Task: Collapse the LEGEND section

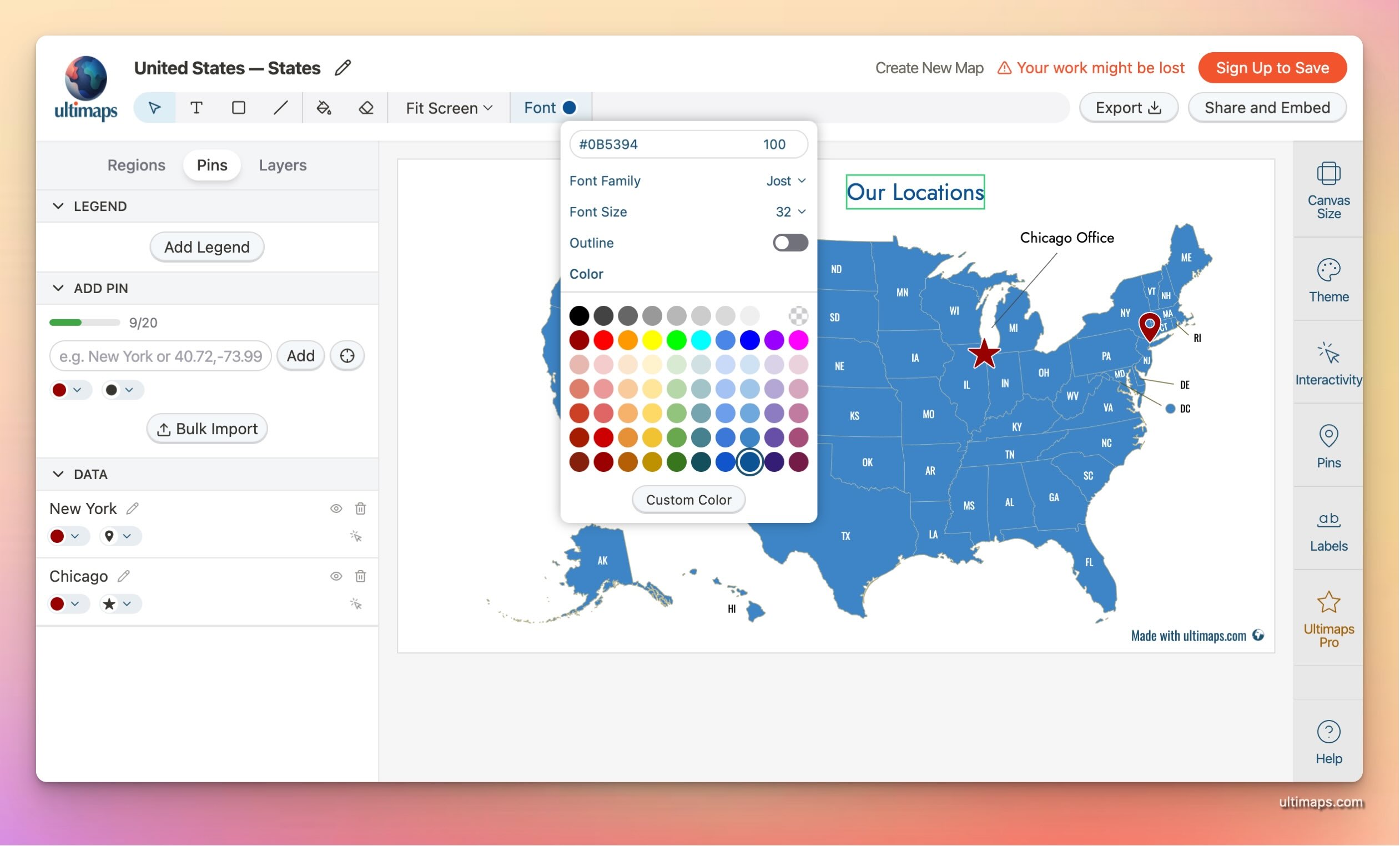Action: click(58, 207)
